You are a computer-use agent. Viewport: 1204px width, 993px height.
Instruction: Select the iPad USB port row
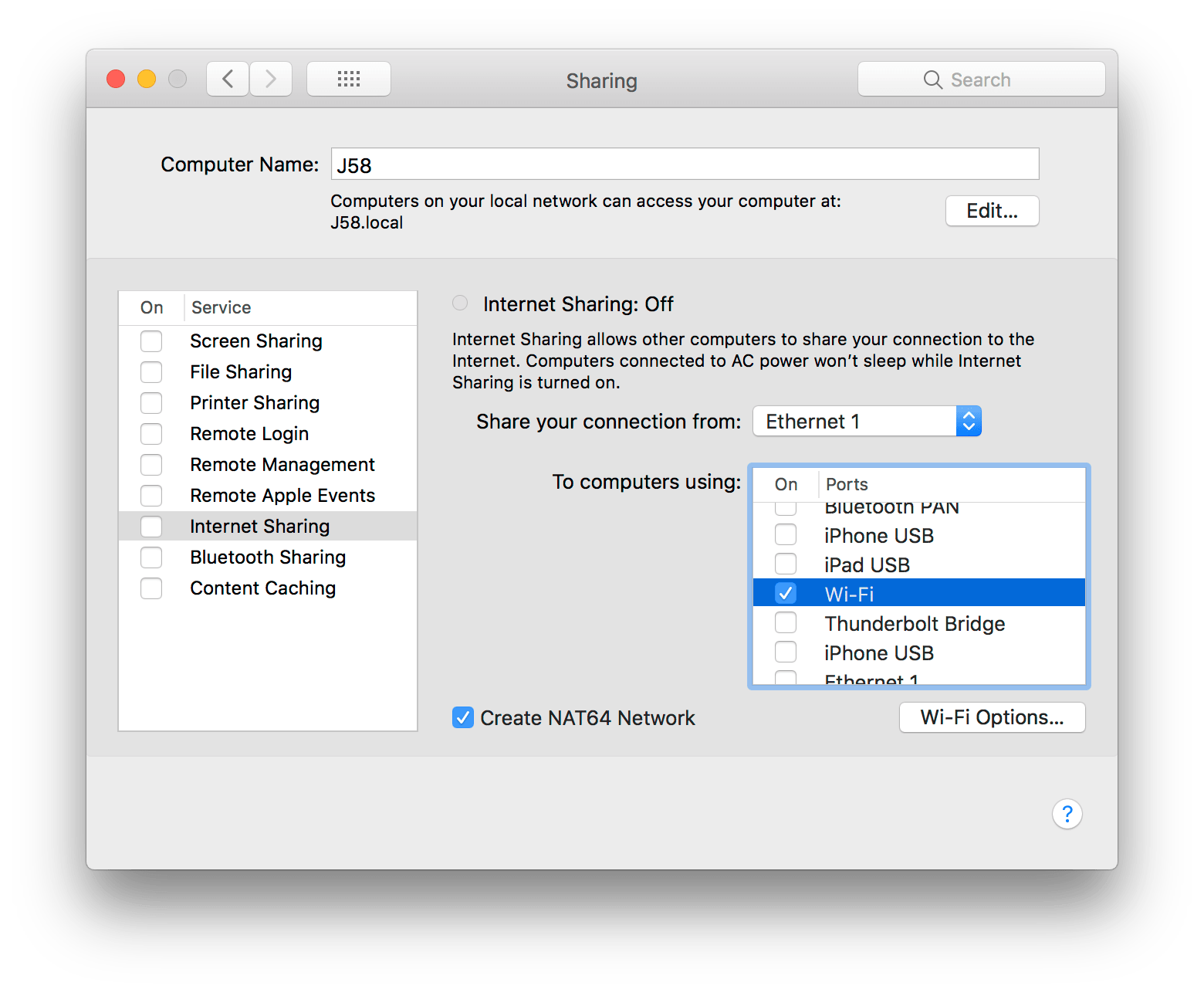pyautogui.click(x=918, y=564)
